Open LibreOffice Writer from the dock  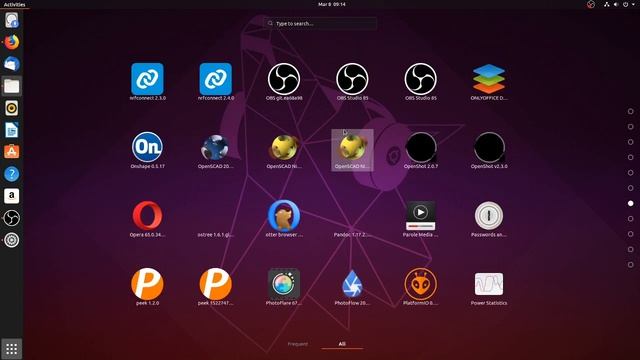pos(11,130)
